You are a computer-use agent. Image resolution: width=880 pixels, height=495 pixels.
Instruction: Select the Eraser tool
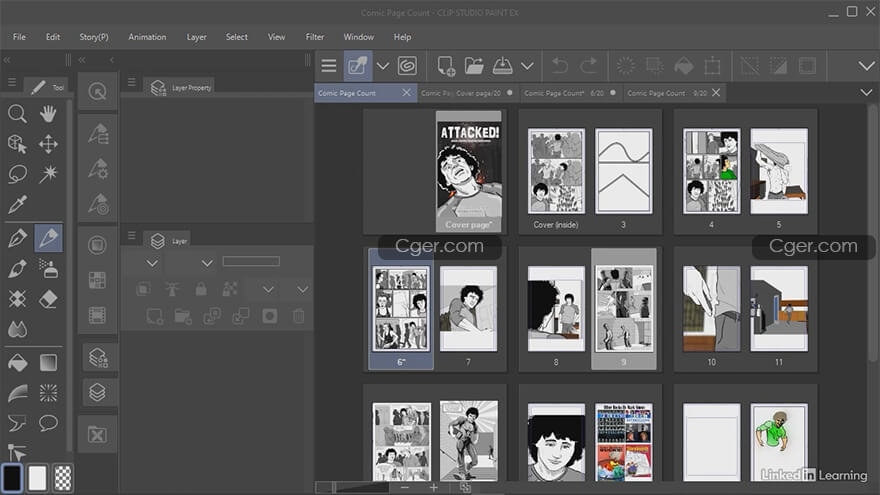tap(48, 299)
